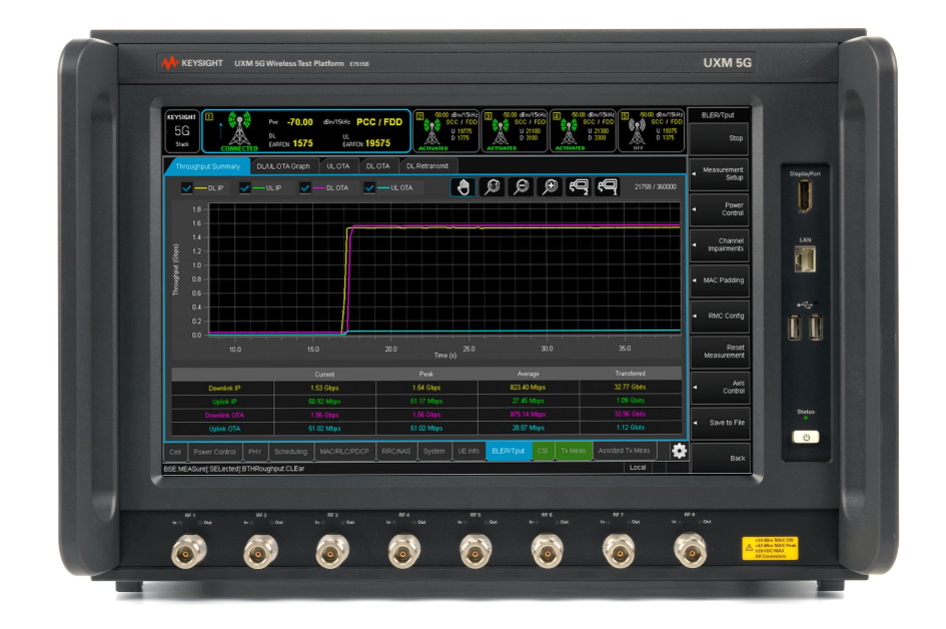Select the pan hand tool
Screen dimensions: 946x629
point(462,187)
